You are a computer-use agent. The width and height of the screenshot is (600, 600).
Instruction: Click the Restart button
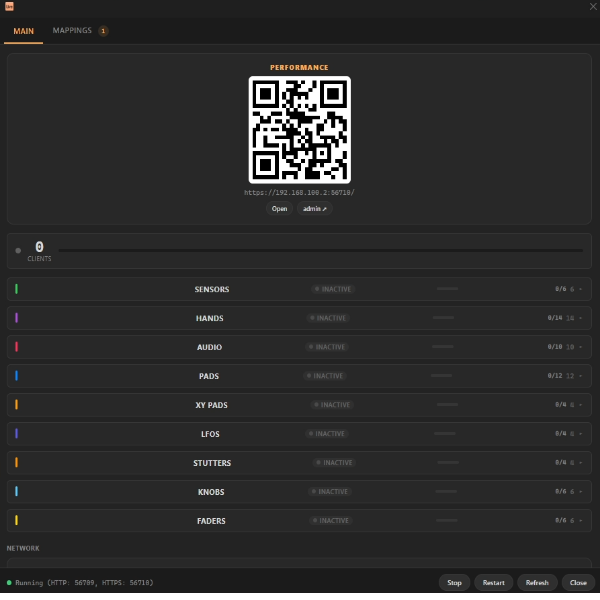[x=493, y=582]
